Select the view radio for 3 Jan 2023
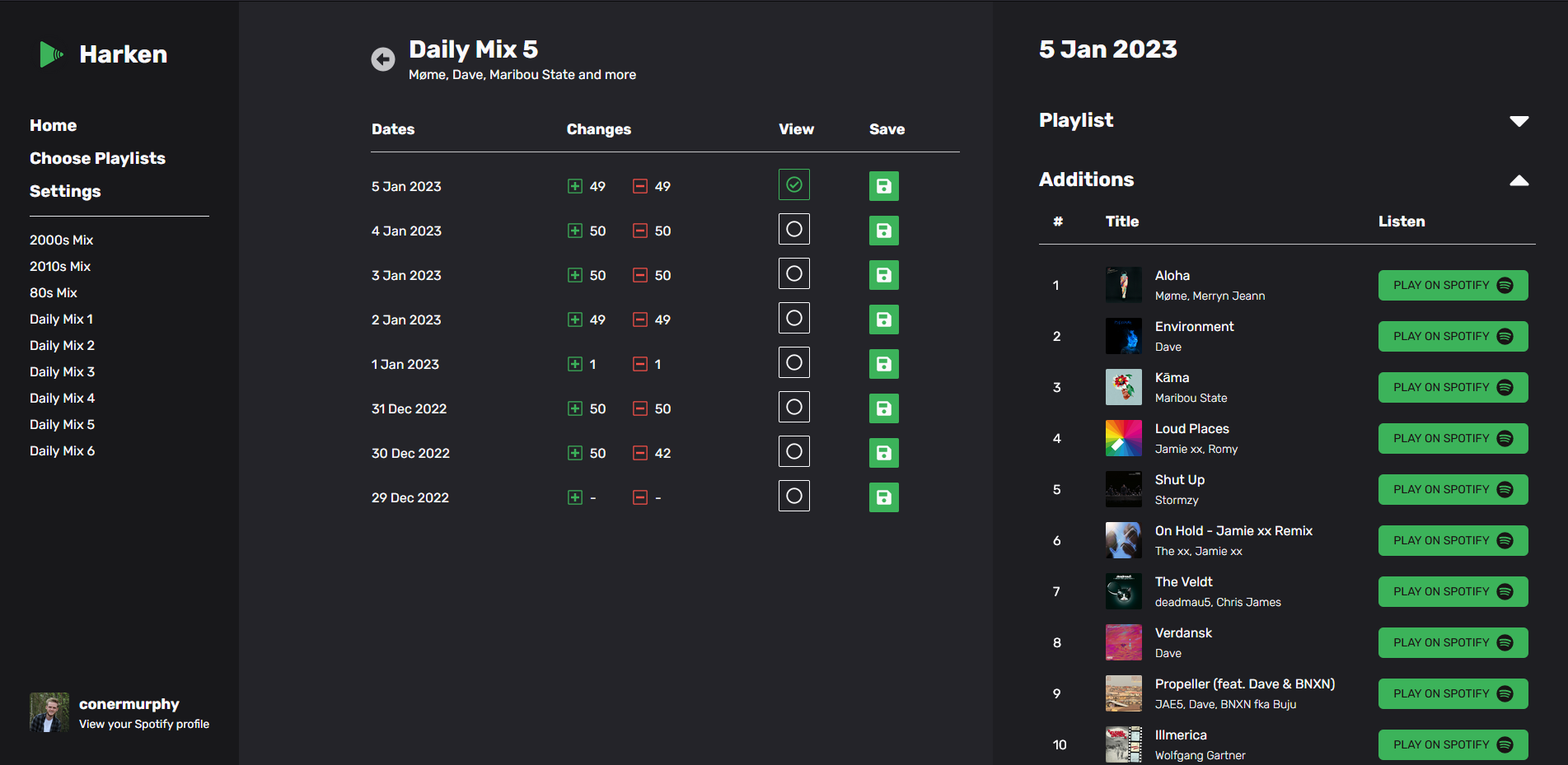The height and width of the screenshot is (765, 1568). 794,273
